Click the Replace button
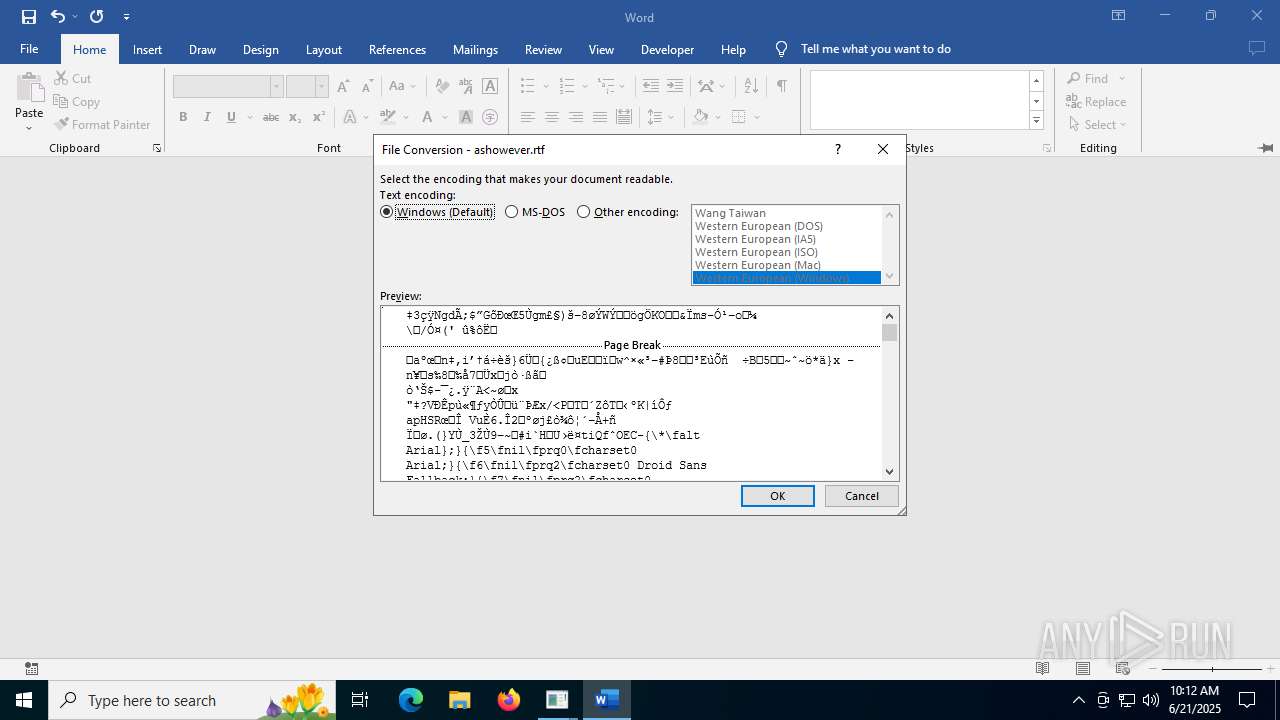Screen dimensions: 1280x720 [x=1096, y=102]
